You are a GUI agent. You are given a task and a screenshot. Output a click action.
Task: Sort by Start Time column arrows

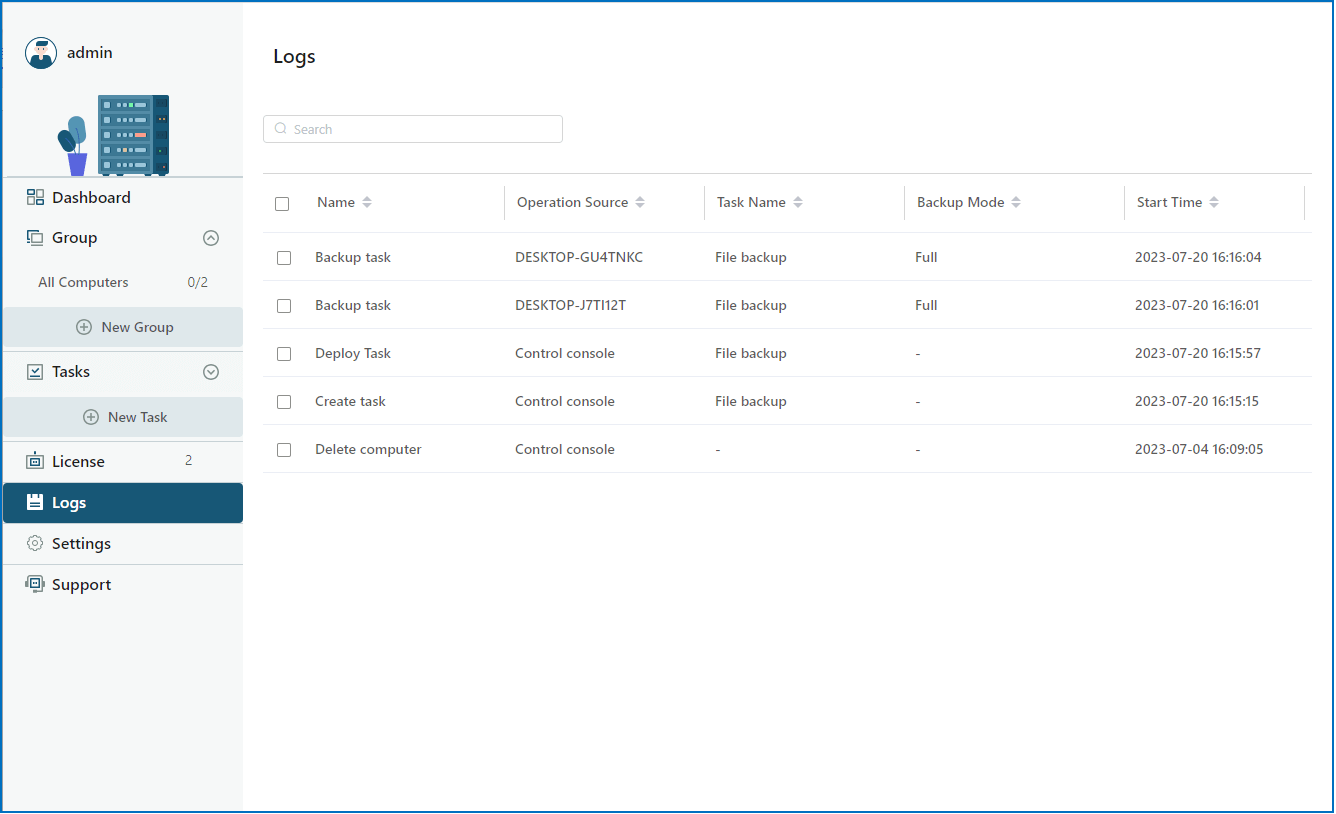click(1214, 202)
